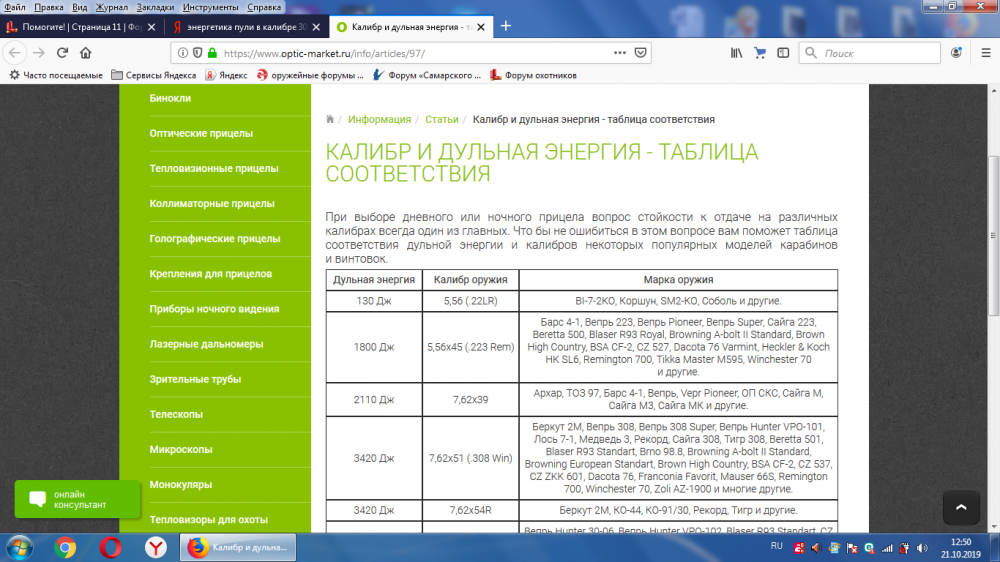Open a new browser tab
Screen dimensions: 1000x562
[506, 26]
